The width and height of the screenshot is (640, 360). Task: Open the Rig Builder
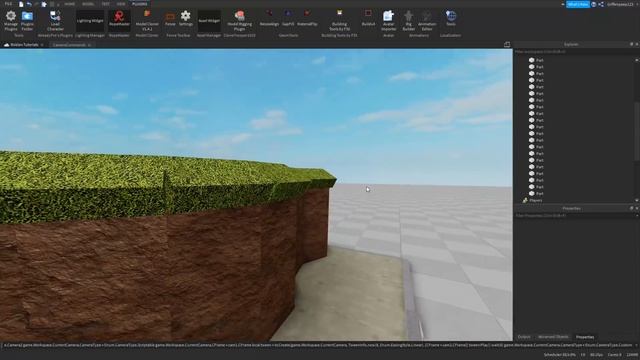point(409,21)
